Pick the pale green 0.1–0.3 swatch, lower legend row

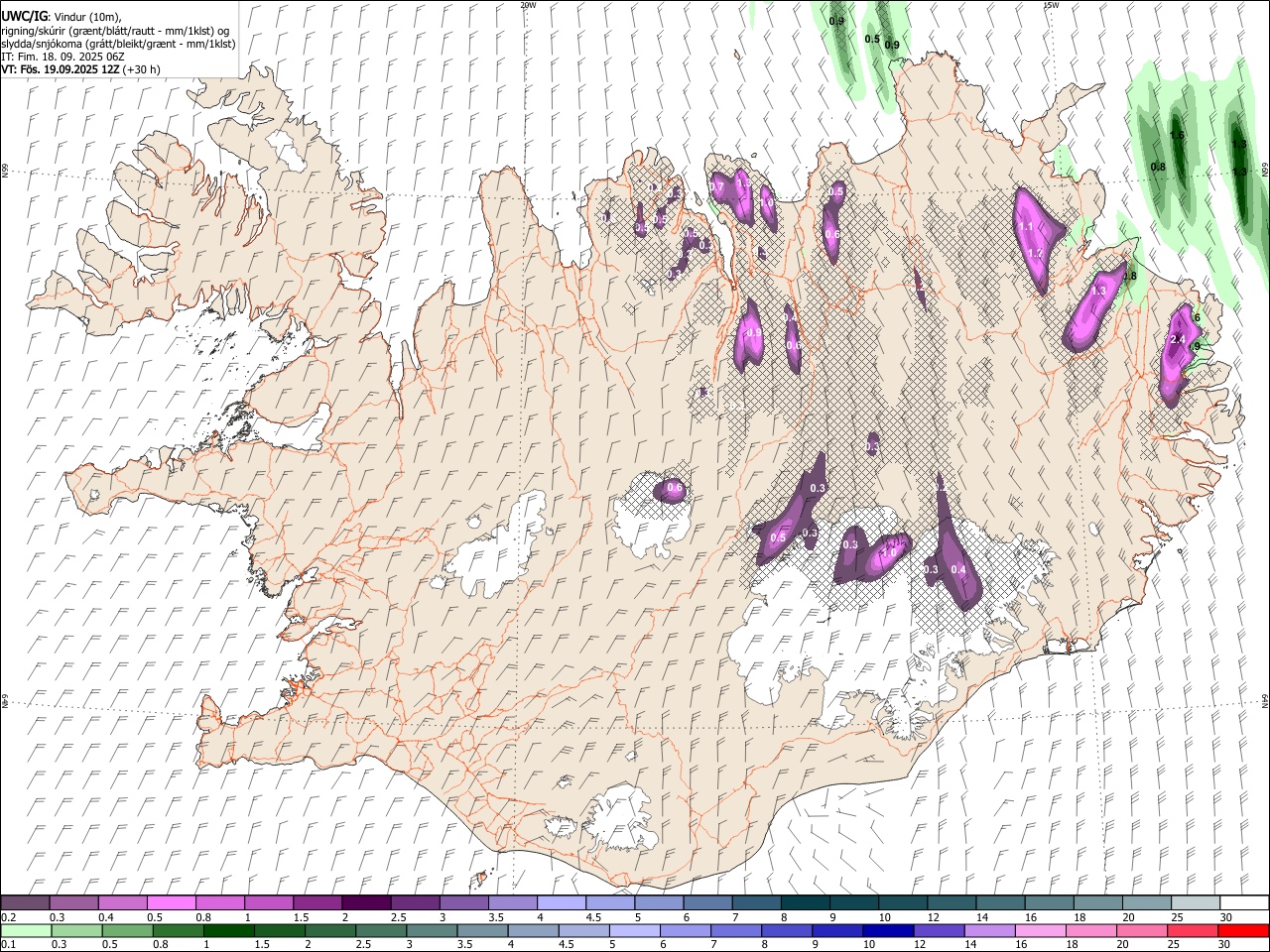(27, 931)
